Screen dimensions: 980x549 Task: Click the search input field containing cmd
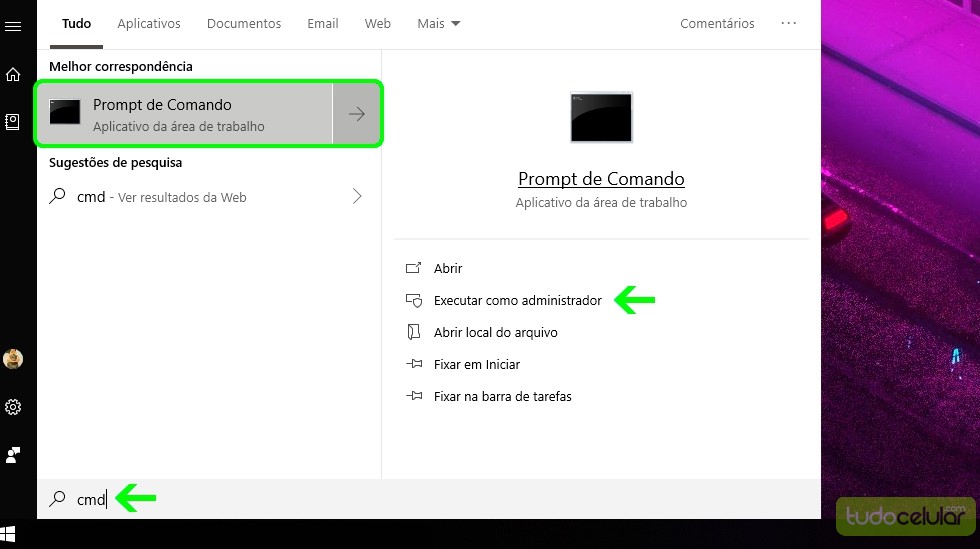(250, 499)
